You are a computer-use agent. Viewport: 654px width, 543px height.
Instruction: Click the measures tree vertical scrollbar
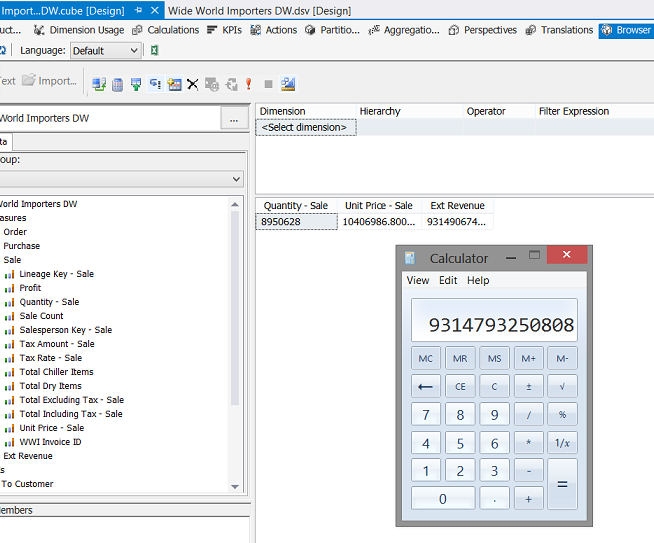[x=236, y=300]
